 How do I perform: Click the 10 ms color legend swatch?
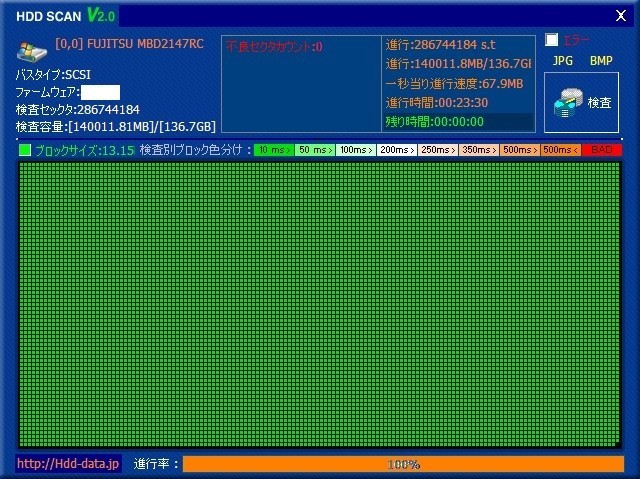(x=274, y=150)
